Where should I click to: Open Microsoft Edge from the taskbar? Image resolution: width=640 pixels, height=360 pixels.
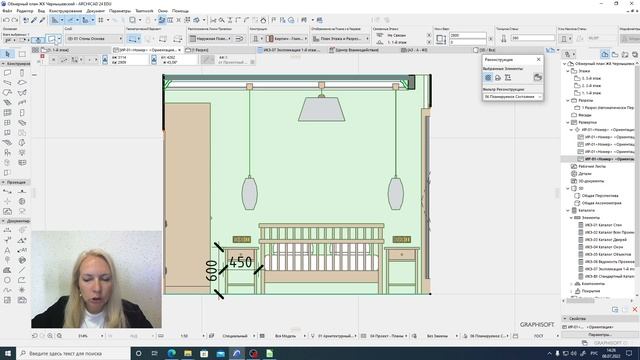point(171,353)
